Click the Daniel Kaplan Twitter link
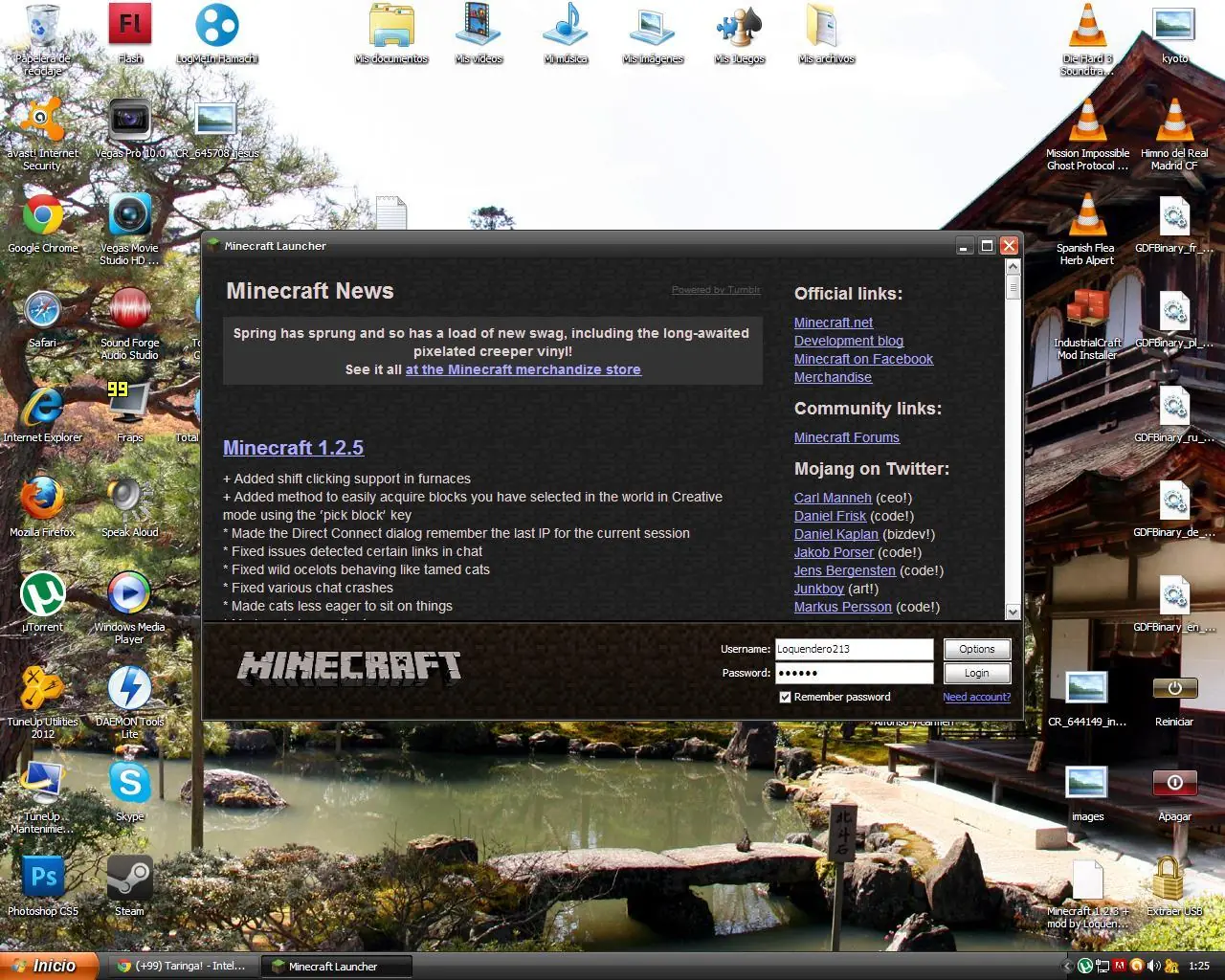Screen dimensions: 1225x980 pos(836,534)
